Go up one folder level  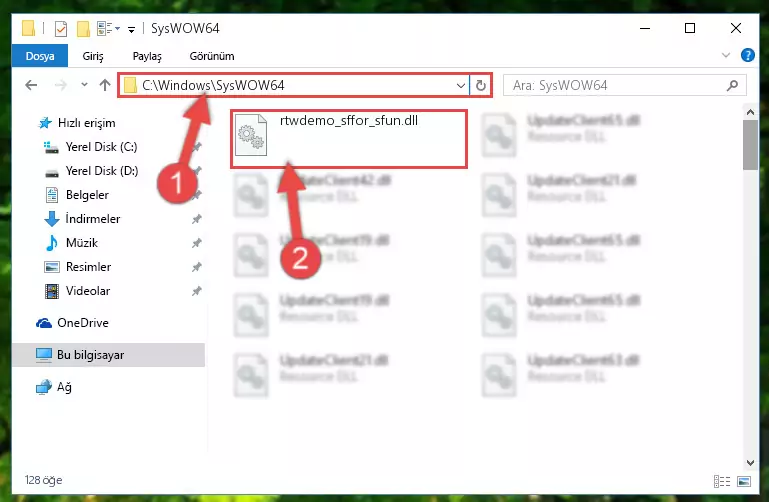point(104,85)
